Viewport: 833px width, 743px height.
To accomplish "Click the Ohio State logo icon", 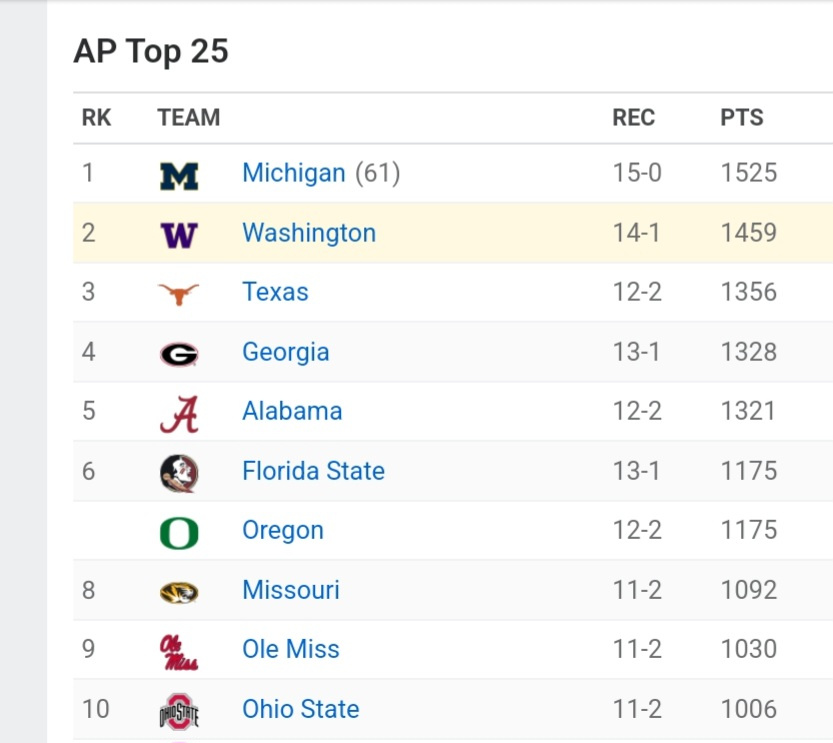I will [179, 710].
